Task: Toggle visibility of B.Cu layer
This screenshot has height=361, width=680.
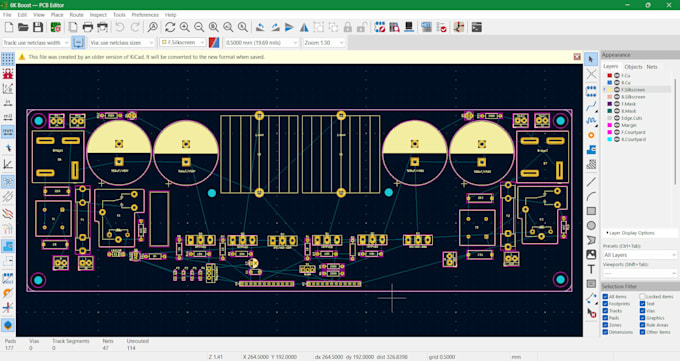Action: 617,82
